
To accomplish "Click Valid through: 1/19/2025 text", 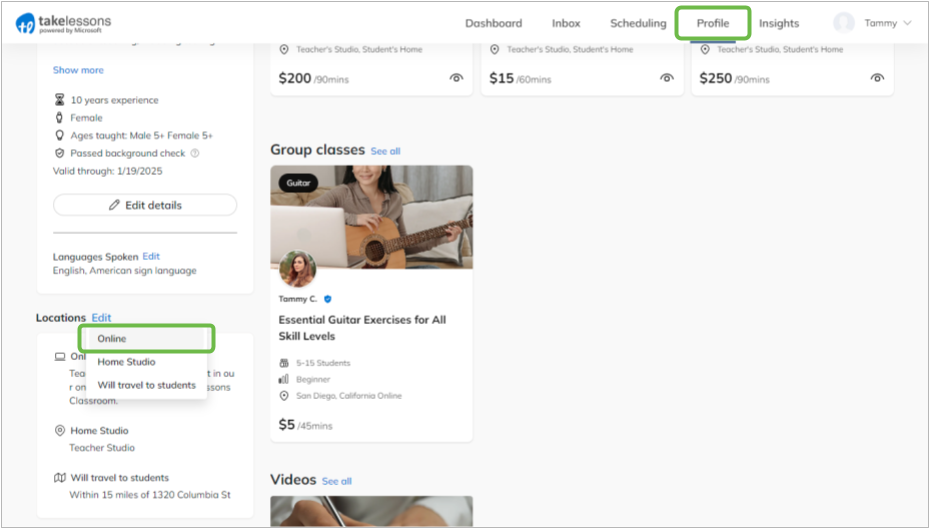I will pos(107,171).
